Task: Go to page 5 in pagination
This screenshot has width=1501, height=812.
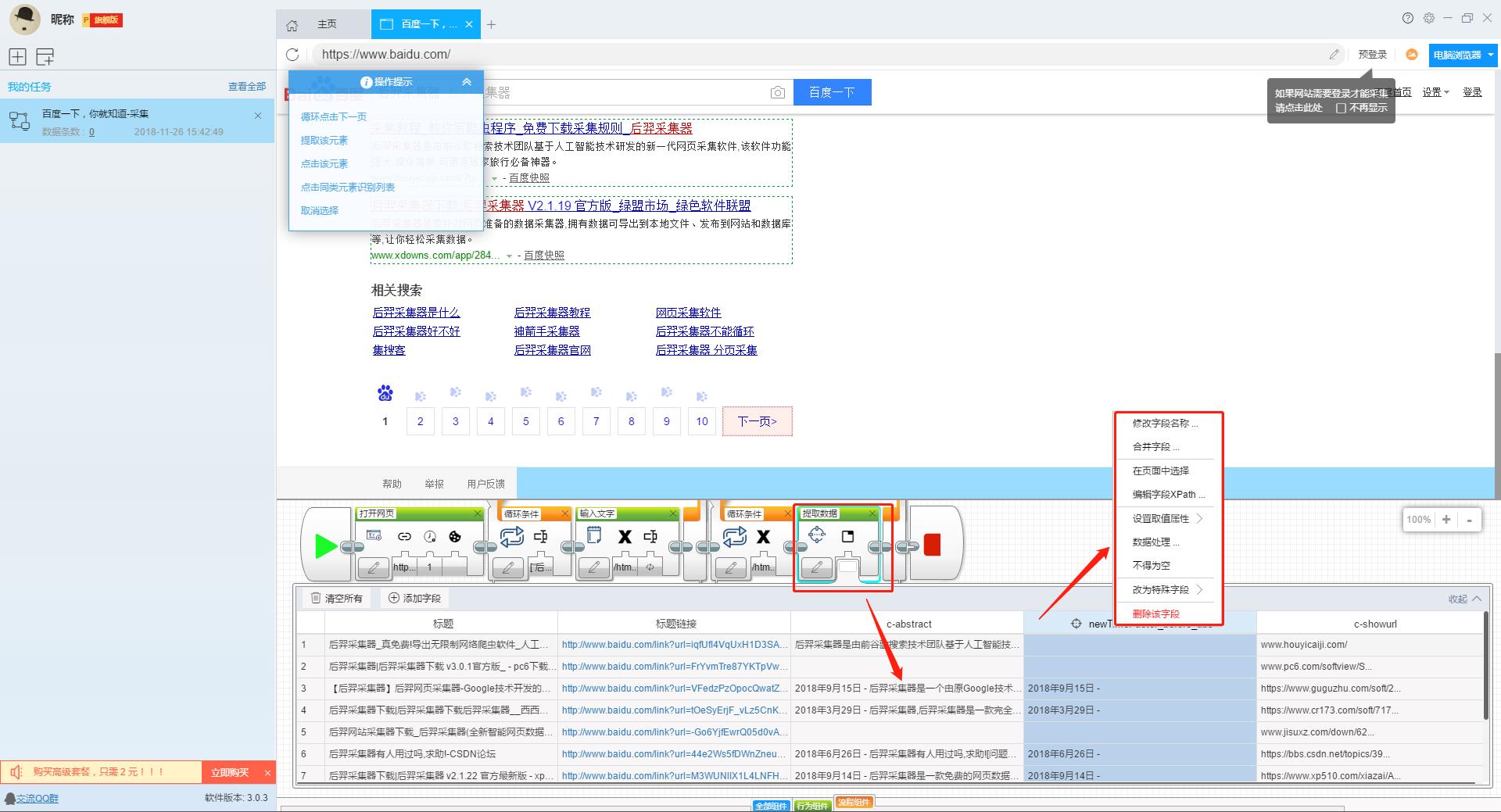Action: click(526, 421)
